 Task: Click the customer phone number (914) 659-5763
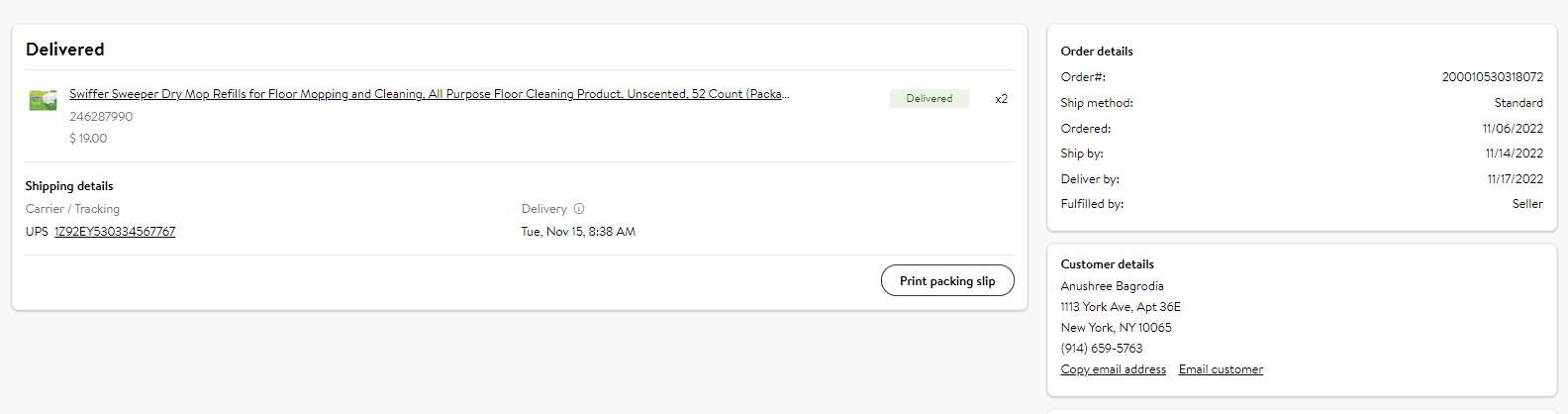[1101, 349]
